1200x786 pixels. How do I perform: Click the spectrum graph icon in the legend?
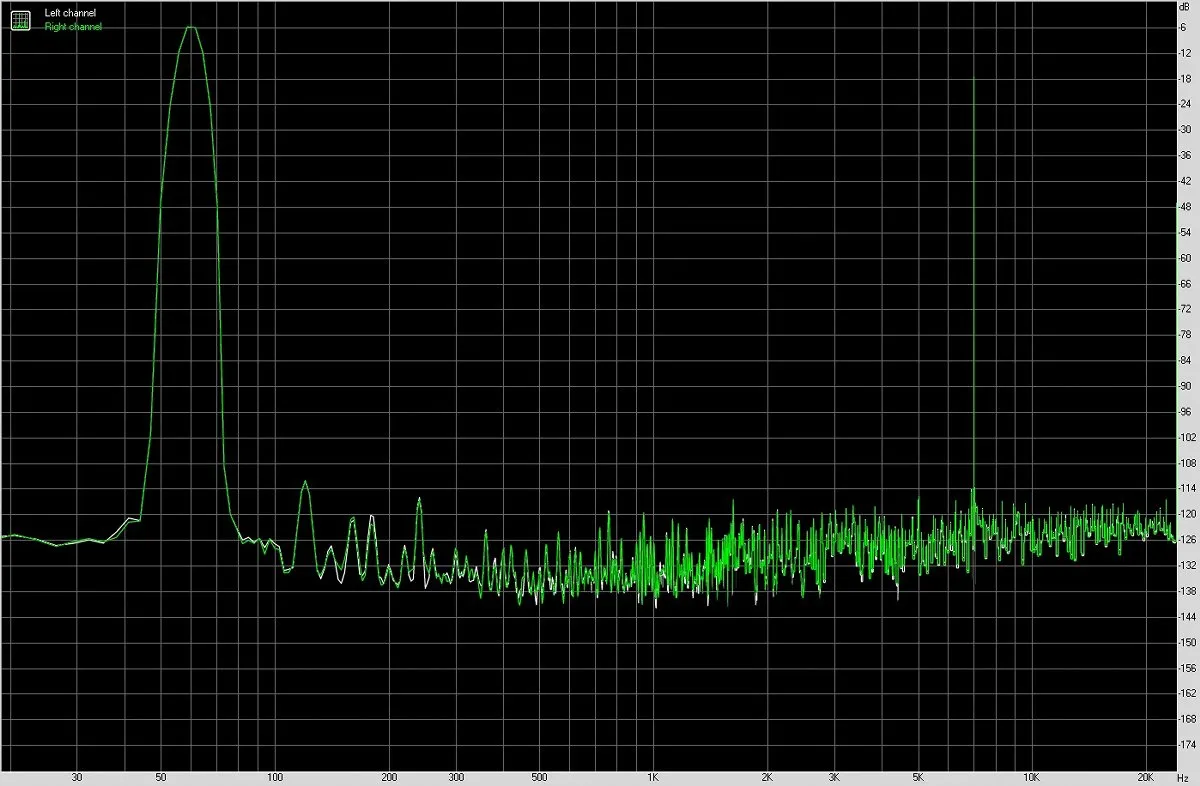pyautogui.click(x=21, y=20)
